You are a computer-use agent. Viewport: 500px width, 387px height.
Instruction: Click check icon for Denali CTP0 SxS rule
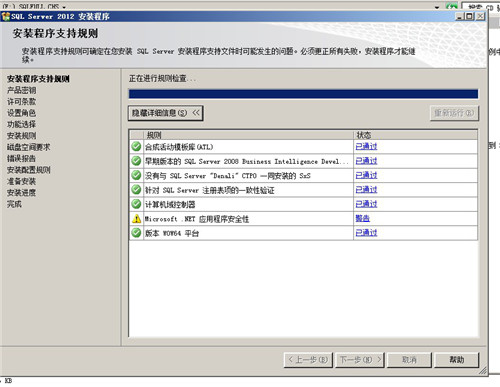coord(136,175)
